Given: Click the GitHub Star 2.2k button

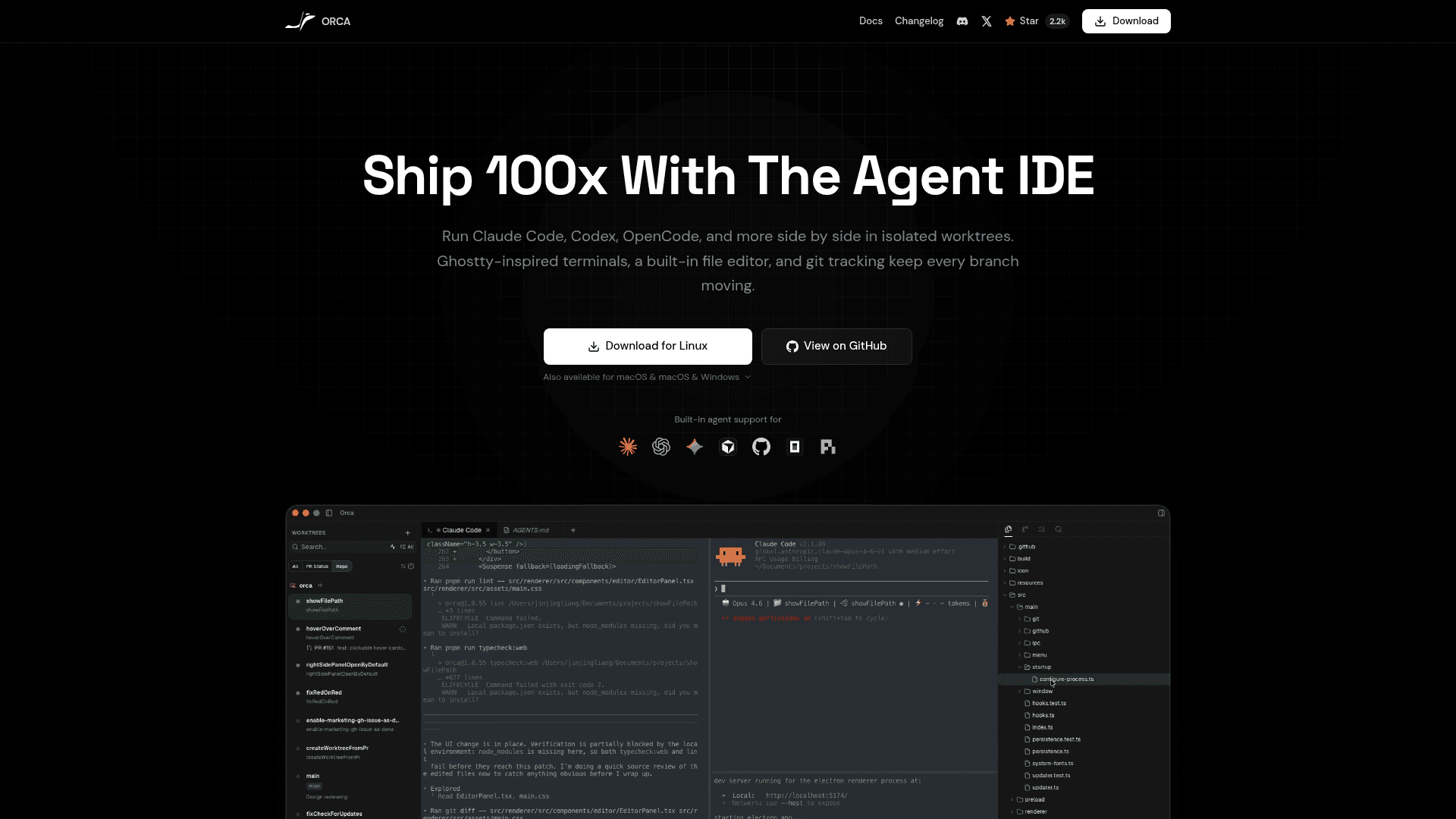Looking at the screenshot, I should pyautogui.click(x=1037, y=21).
